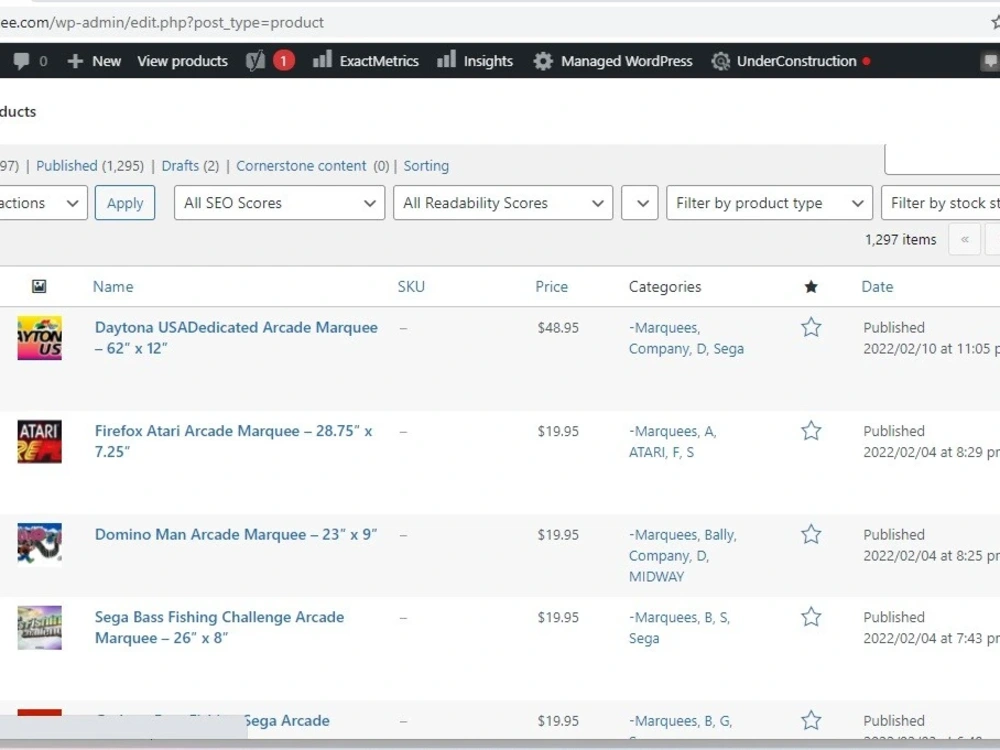Switch to the Sorting view
This screenshot has height=750, width=1000.
click(x=426, y=166)
